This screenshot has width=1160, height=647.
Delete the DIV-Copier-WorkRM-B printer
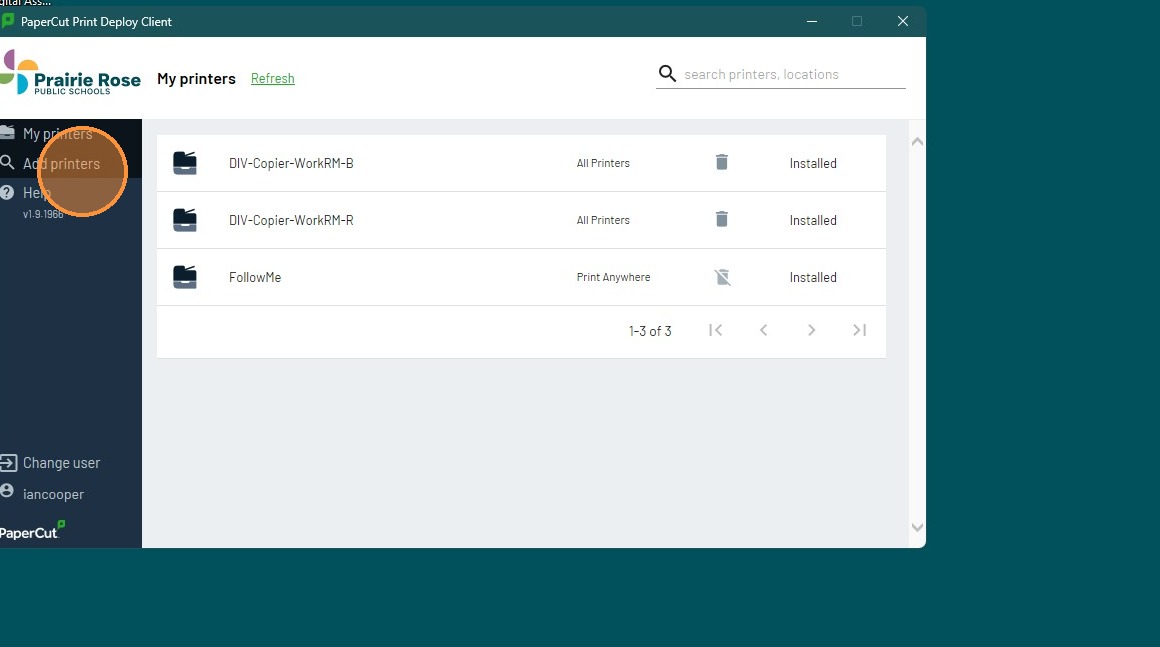point(722,162)
